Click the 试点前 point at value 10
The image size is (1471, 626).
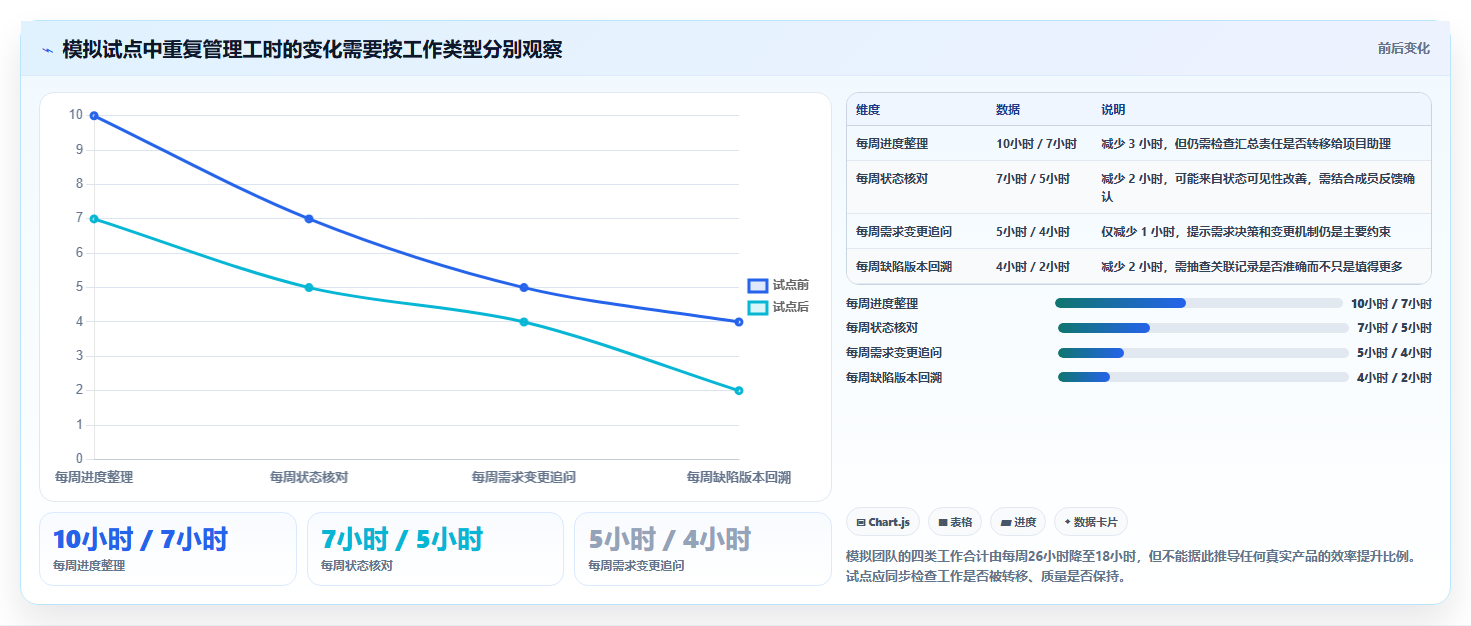94,116
